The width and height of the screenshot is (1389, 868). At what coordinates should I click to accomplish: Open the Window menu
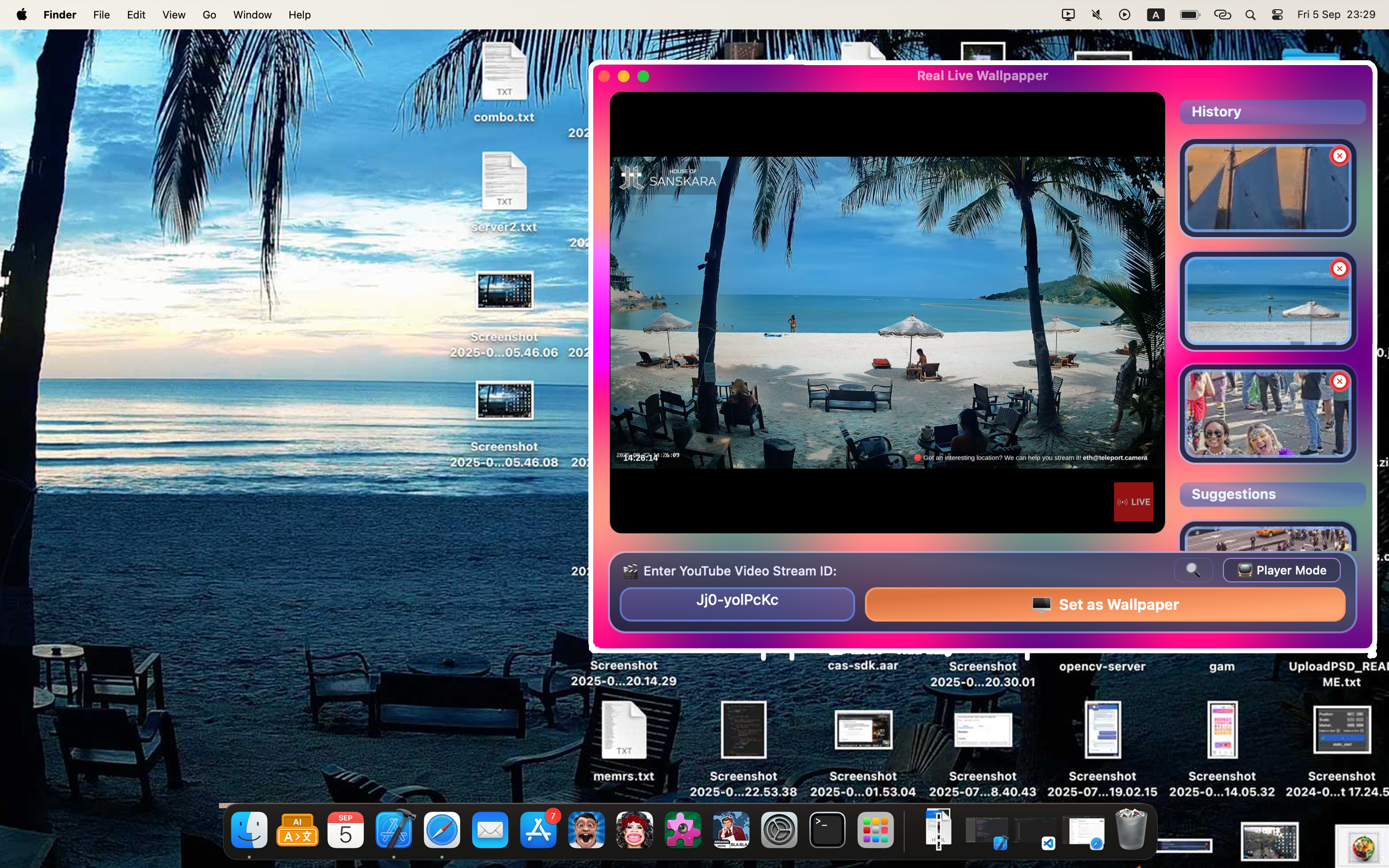pos(252,15)
